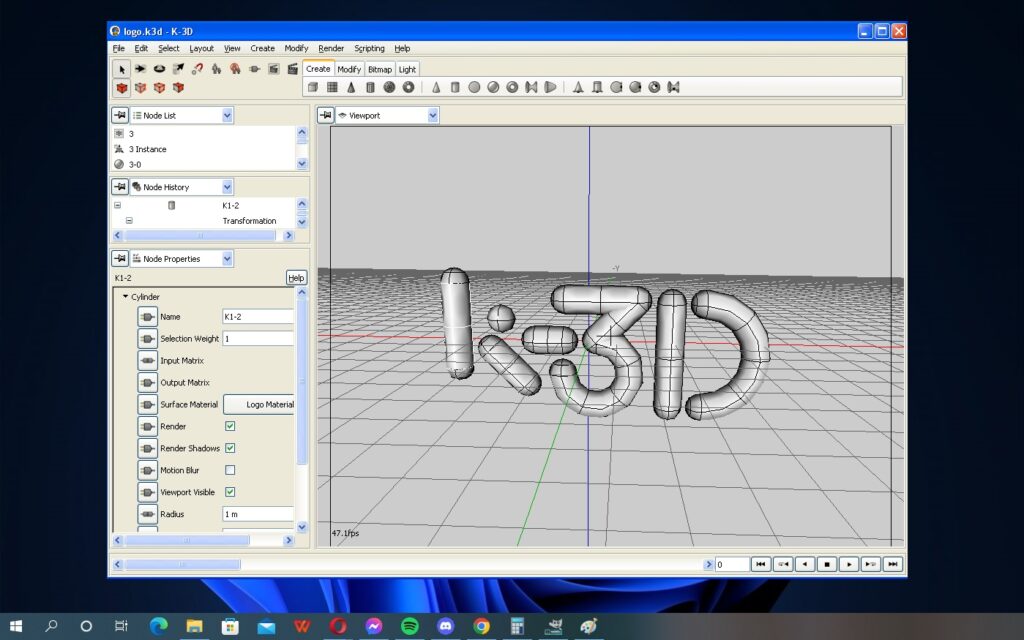
Task: Open the Node List panel dropdown
Action: tap(227, 115)
